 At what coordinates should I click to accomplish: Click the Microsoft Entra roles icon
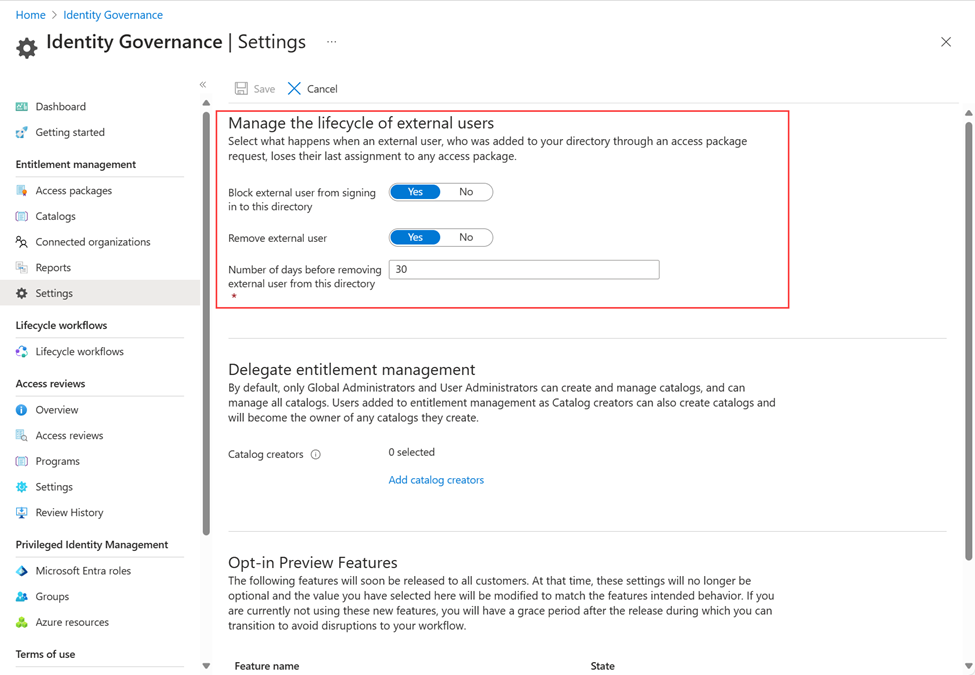coord(22,571)
